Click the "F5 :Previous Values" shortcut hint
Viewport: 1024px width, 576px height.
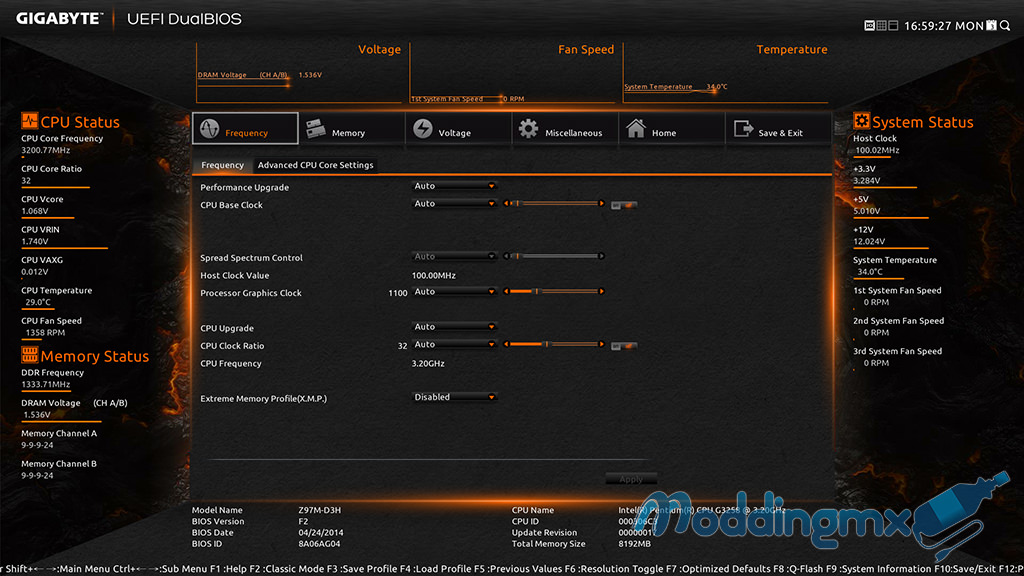tap(520, 569)
